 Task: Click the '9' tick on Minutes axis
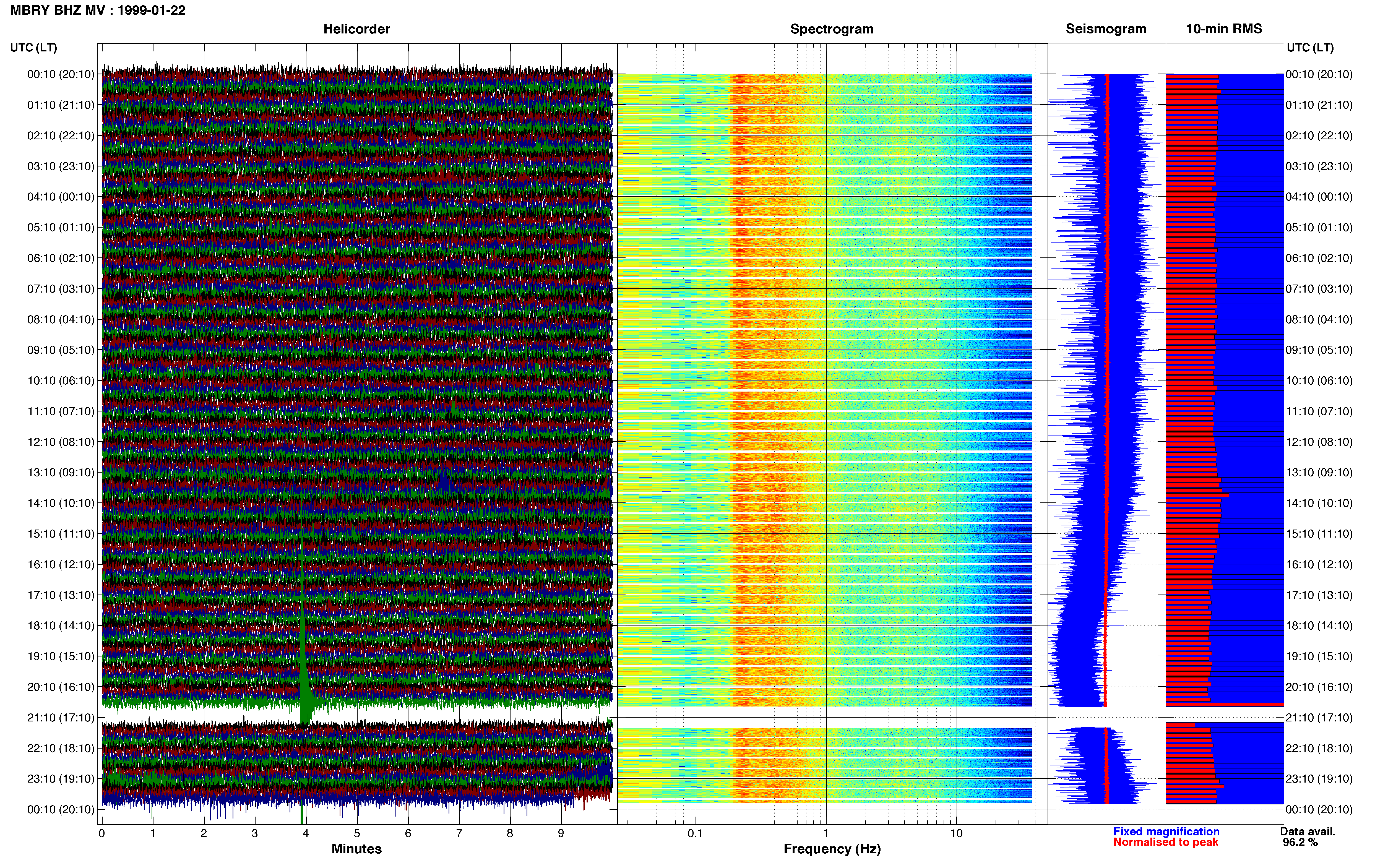click(561, 833)
